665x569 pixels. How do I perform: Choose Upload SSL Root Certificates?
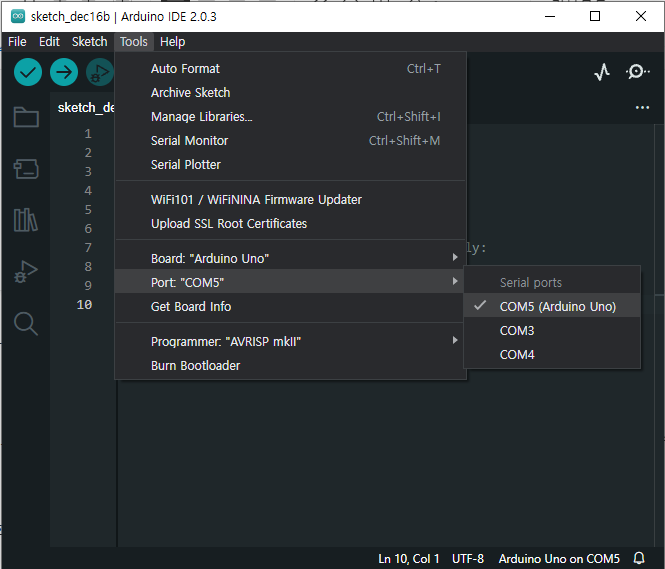291,223
